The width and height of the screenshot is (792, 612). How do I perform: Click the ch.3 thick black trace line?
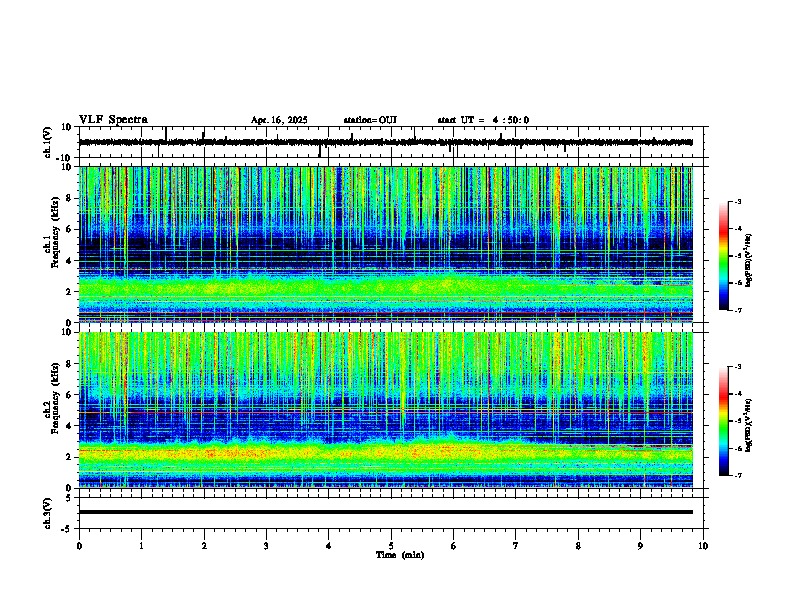pos(386,512)
